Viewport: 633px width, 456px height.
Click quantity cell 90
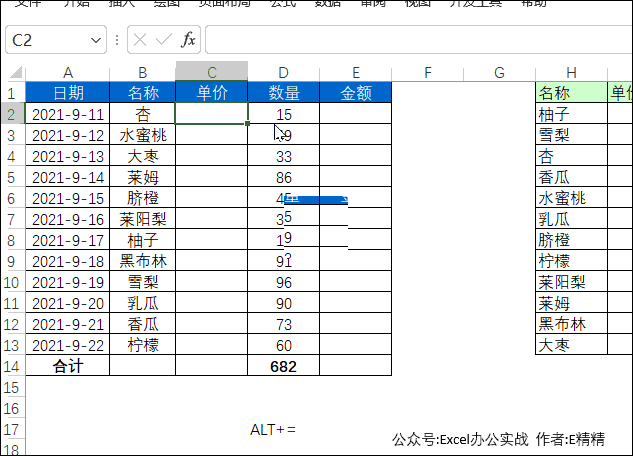(283, 303)
